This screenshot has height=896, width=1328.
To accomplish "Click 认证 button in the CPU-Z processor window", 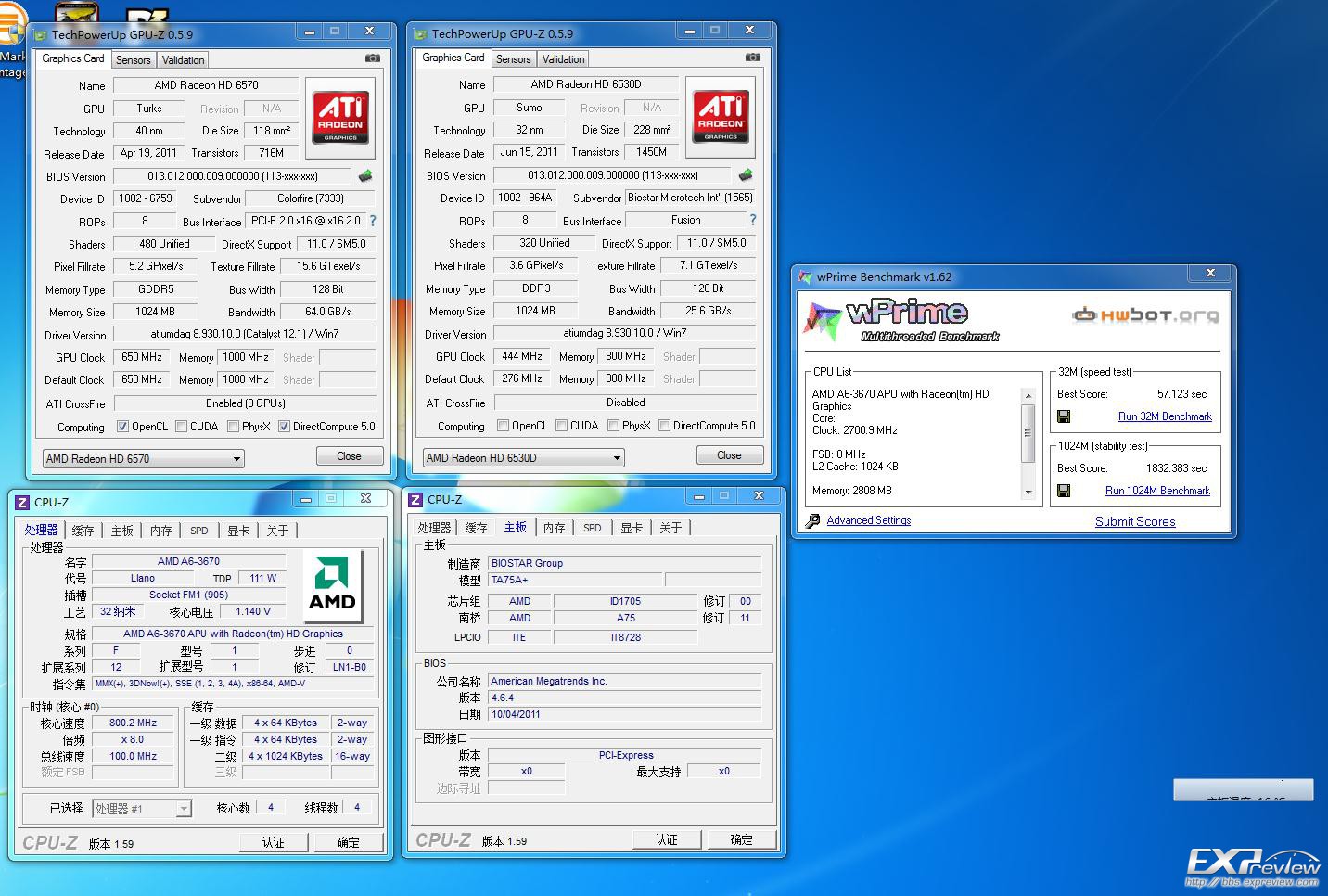I will click(x=273, y=842).
